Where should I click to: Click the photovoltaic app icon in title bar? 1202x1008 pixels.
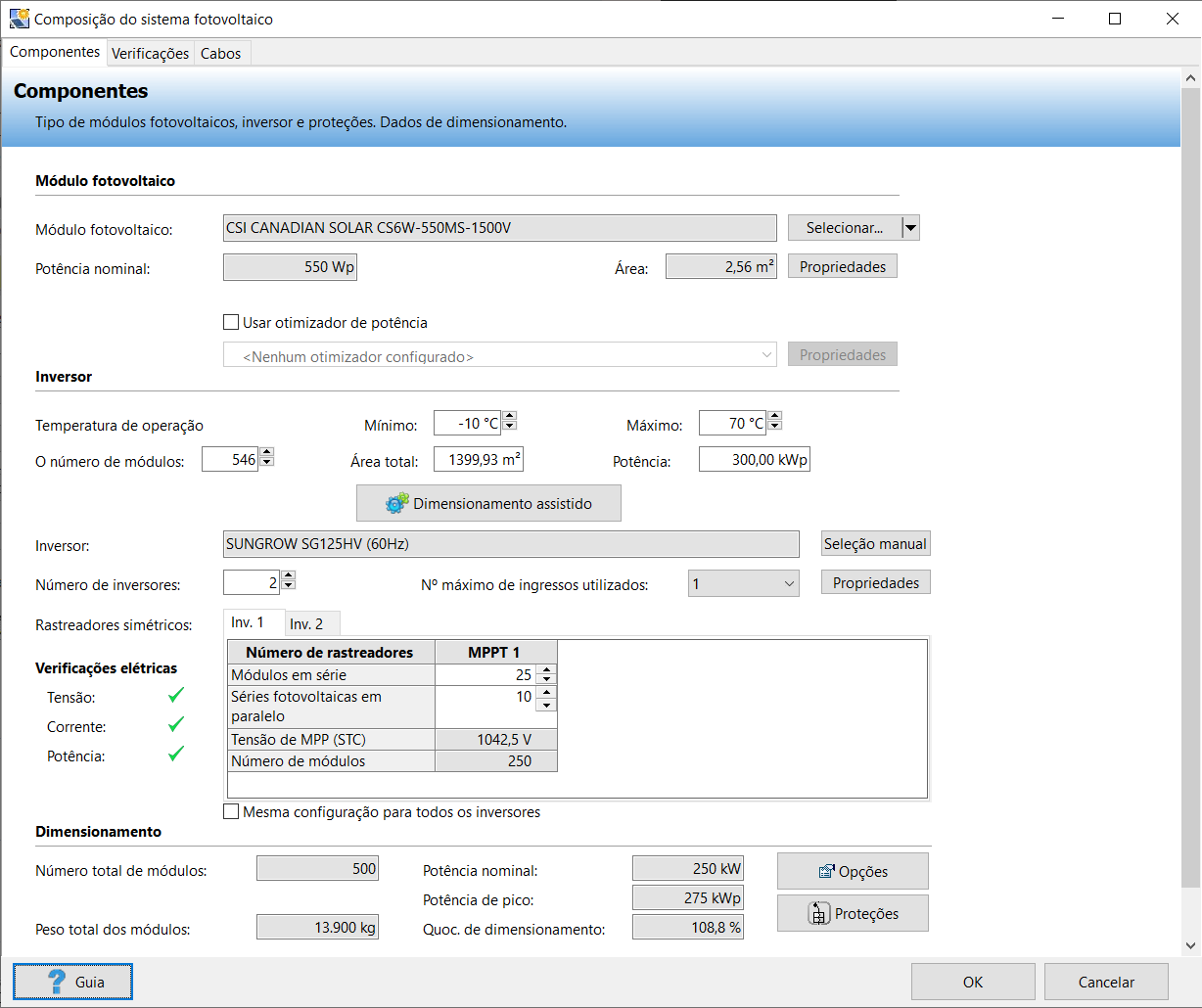19,19
